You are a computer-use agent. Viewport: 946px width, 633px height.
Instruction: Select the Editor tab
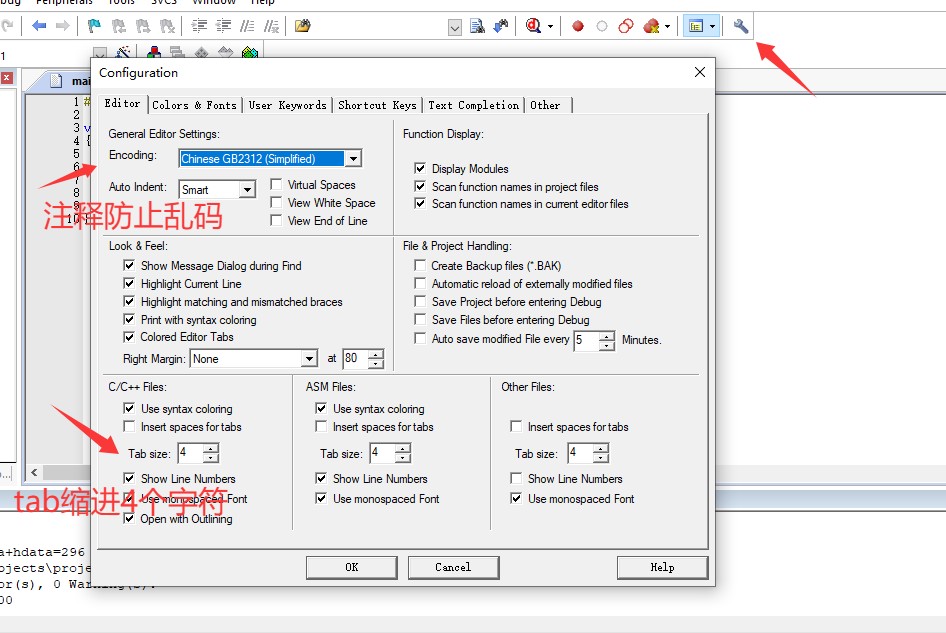coord(122,103)
